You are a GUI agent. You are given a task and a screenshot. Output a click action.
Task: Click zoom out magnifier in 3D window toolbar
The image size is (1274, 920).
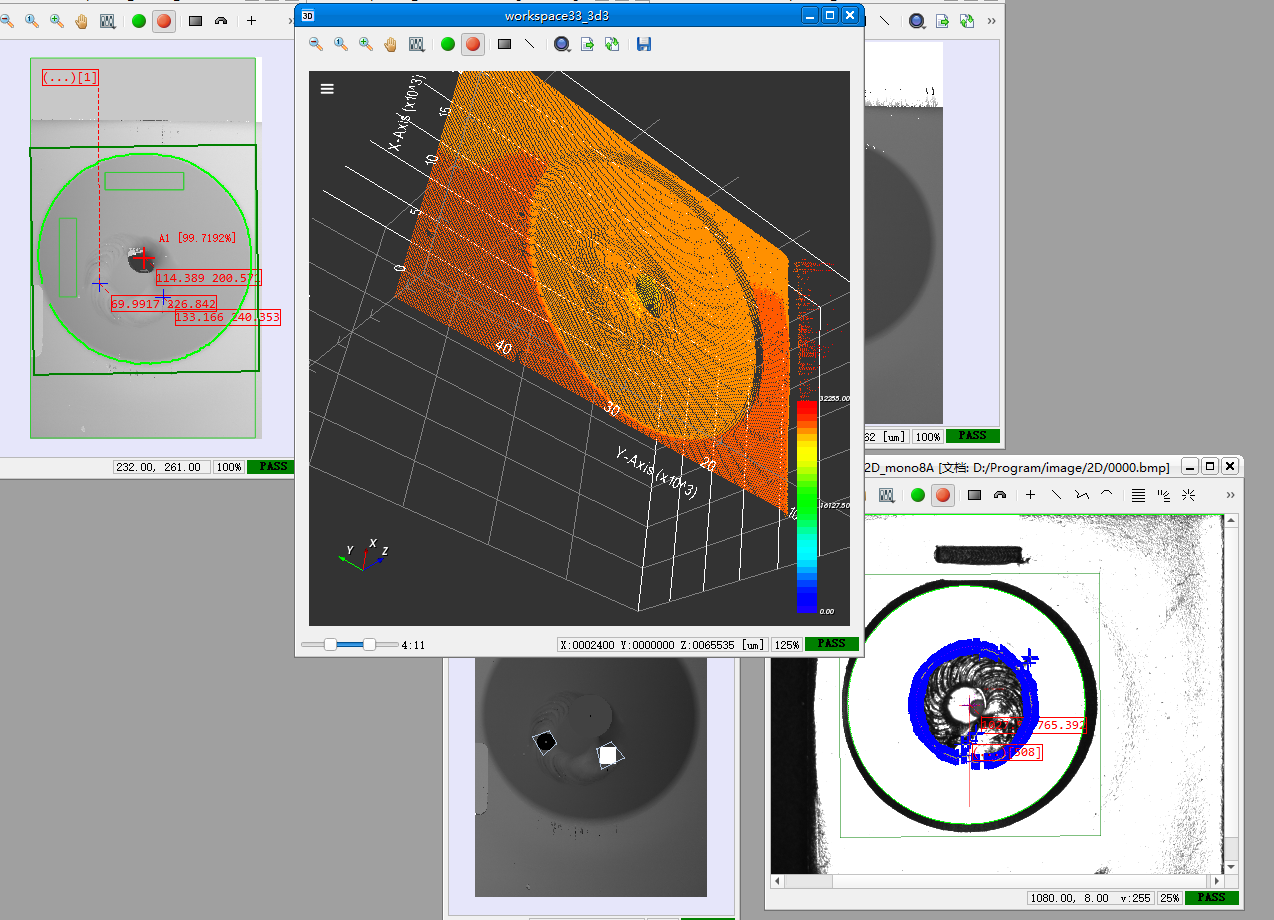[316, 44]
